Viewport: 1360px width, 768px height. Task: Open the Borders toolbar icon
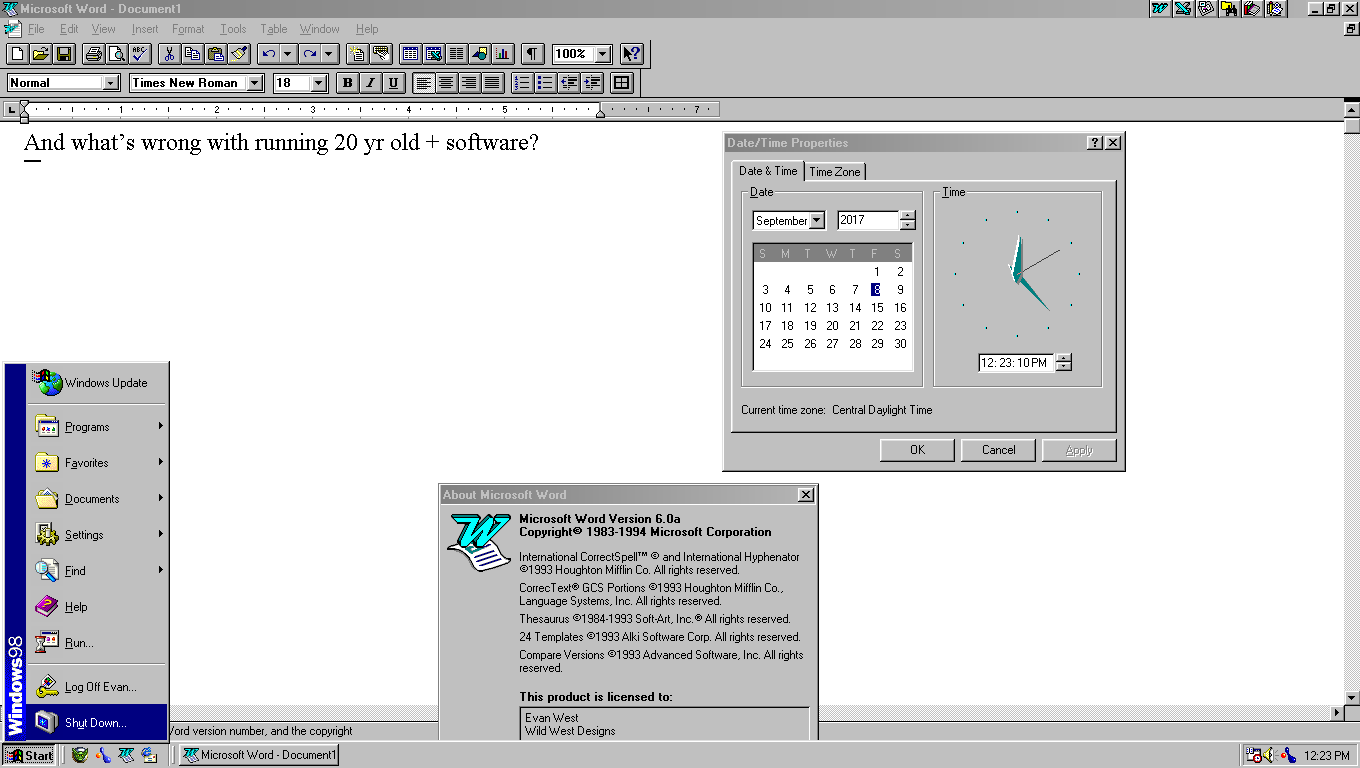(621, 83)
